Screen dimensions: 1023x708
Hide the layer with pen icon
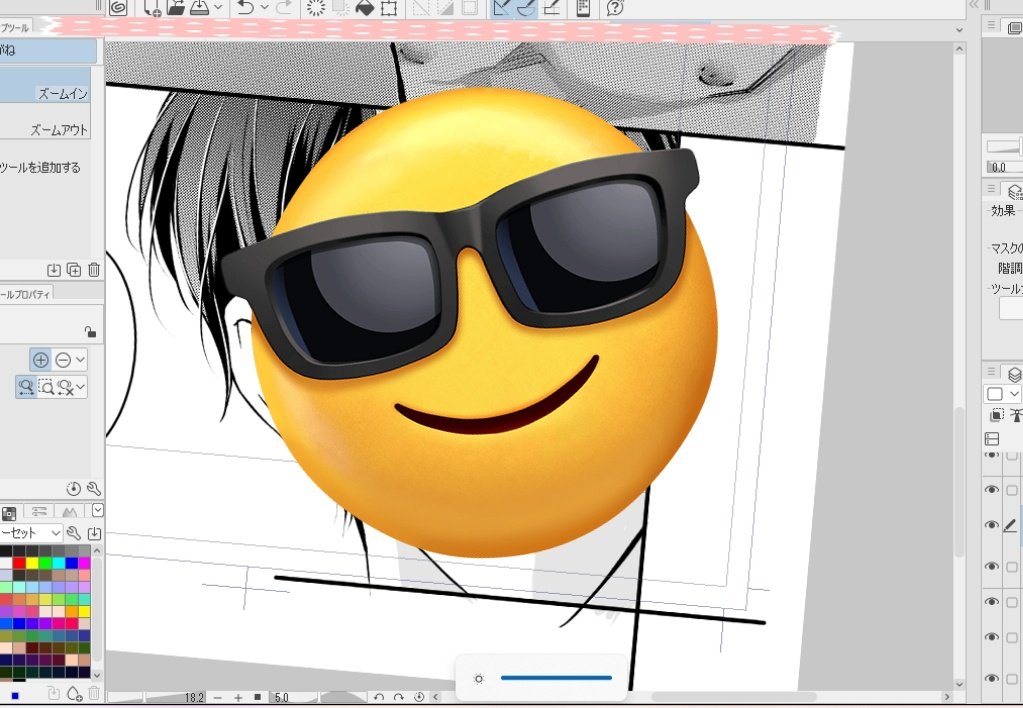point(992,525)
